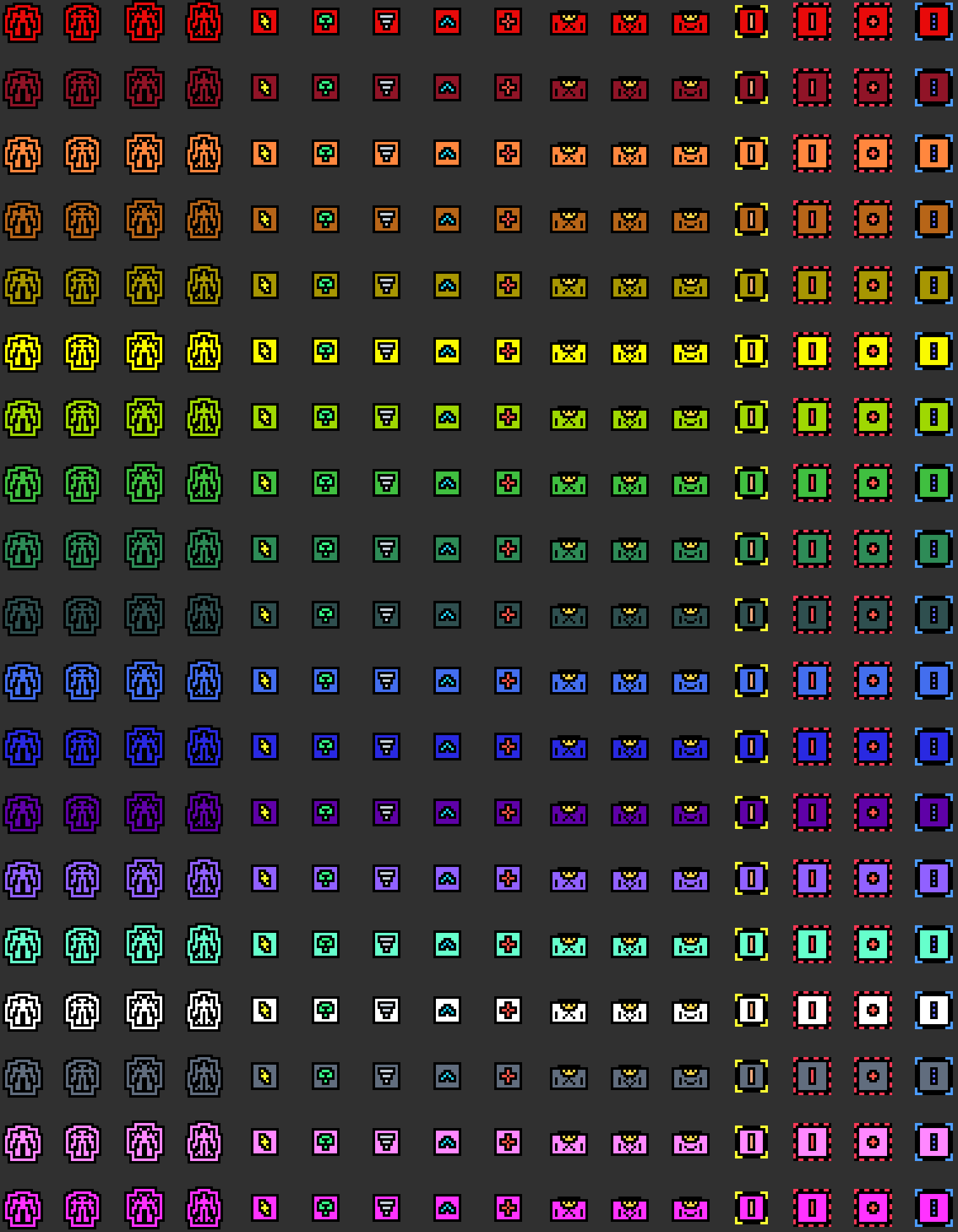
Task: Select the green tree icon on maroon tile
Action: coord(326,88)
